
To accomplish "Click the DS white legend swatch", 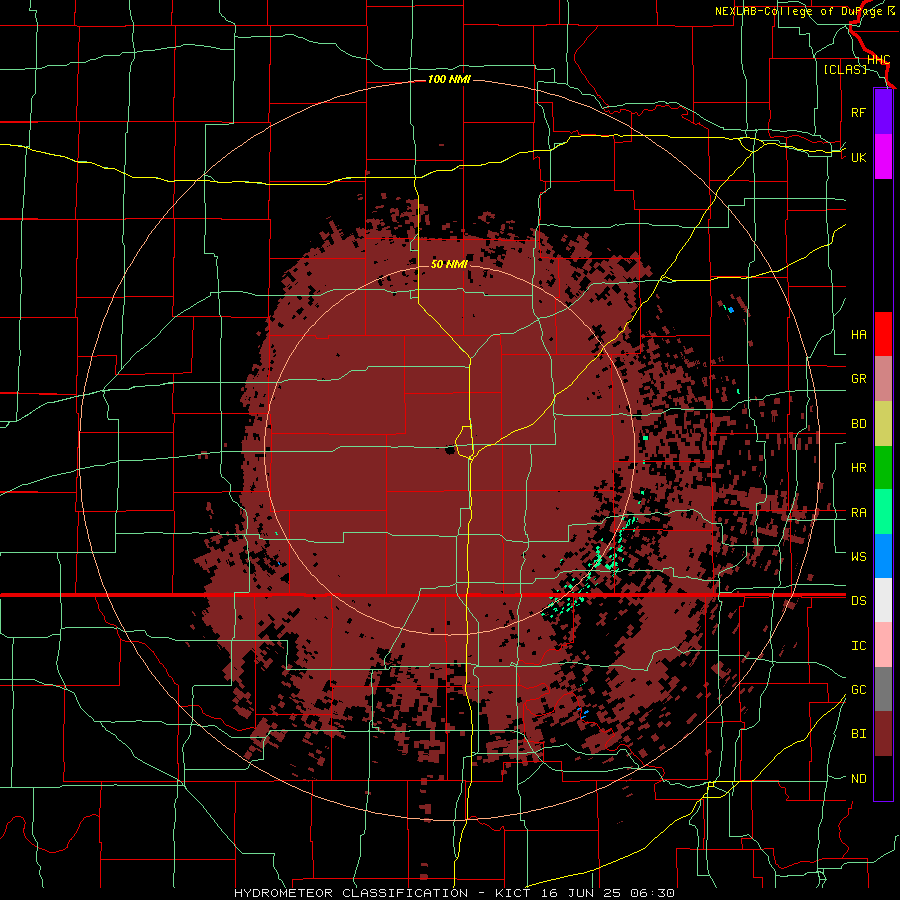I will pyautogui.click(x=883, y=600).
